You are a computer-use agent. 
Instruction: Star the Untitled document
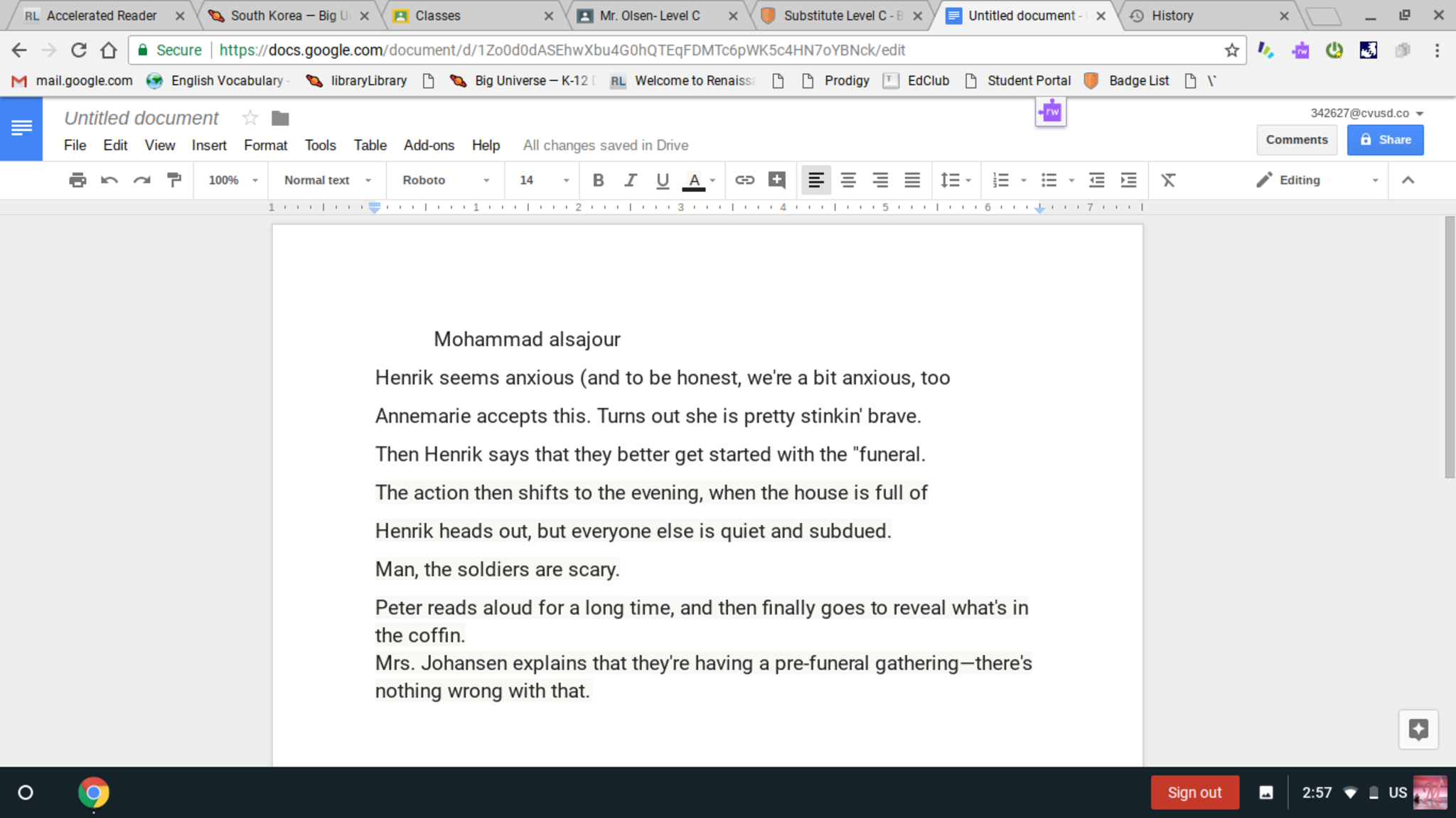coord(250,118)
